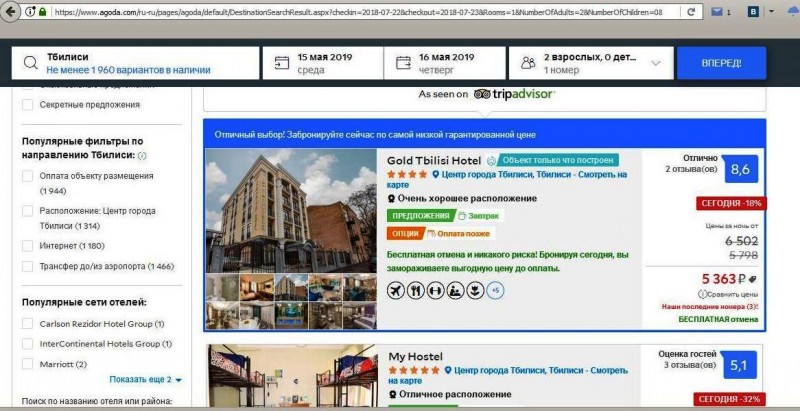Click the flower garden amenity icon
The width and height of the screenshot is (800, 411).
[x=475, y=291]
